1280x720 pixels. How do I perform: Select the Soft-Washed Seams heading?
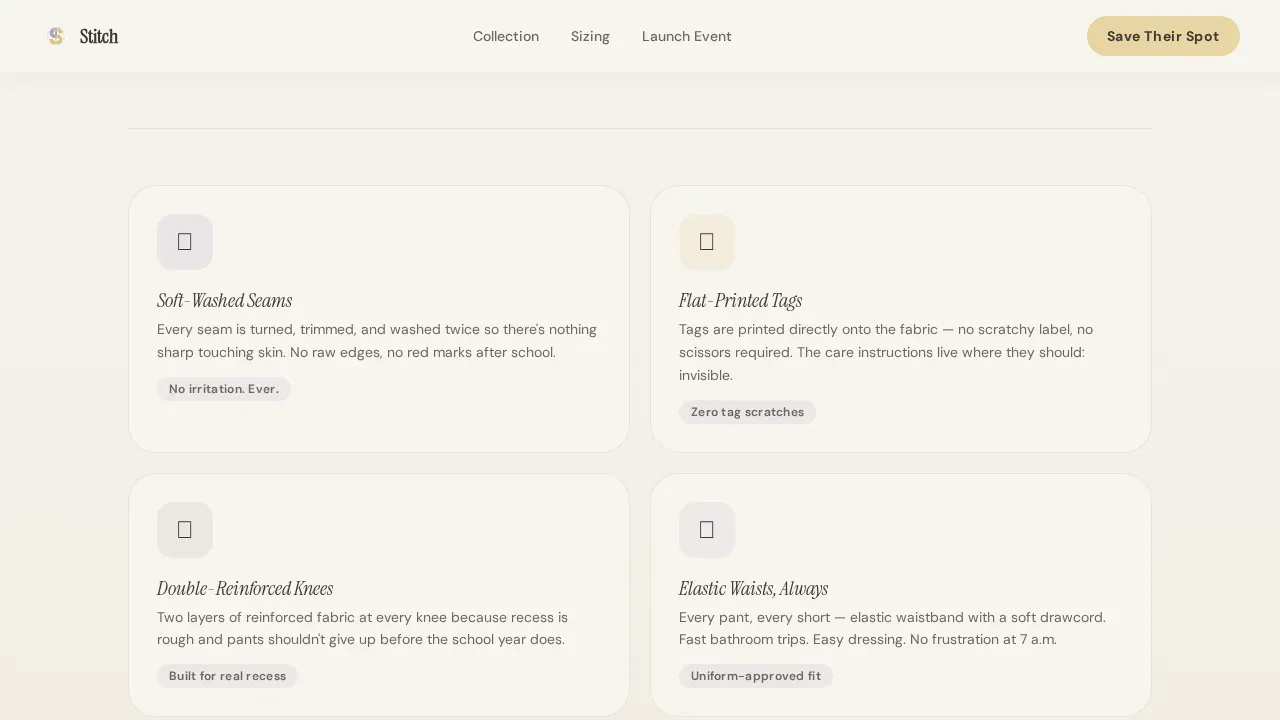224,300
